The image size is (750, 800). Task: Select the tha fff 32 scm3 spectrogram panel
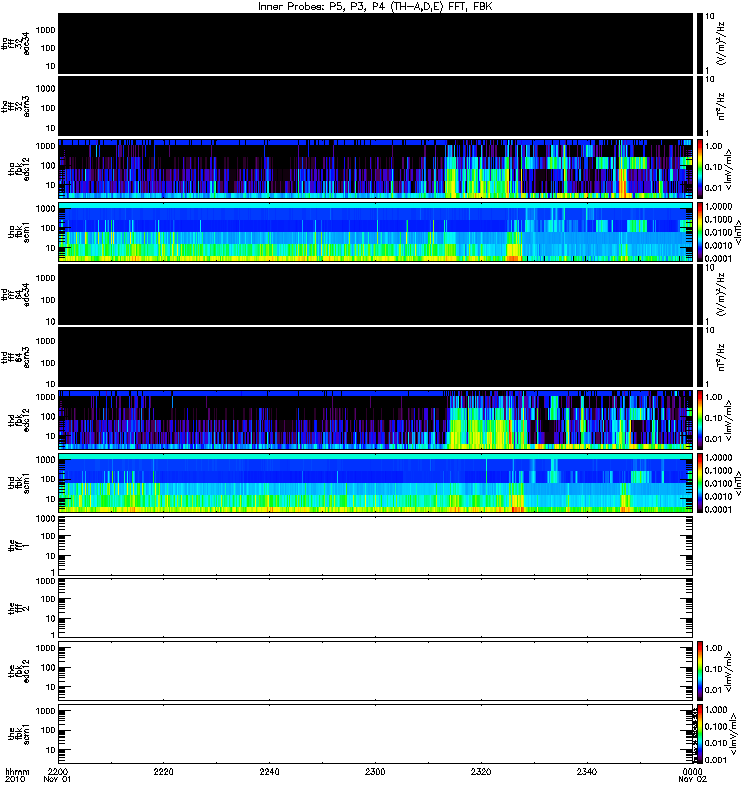click(x=376, y=106)
